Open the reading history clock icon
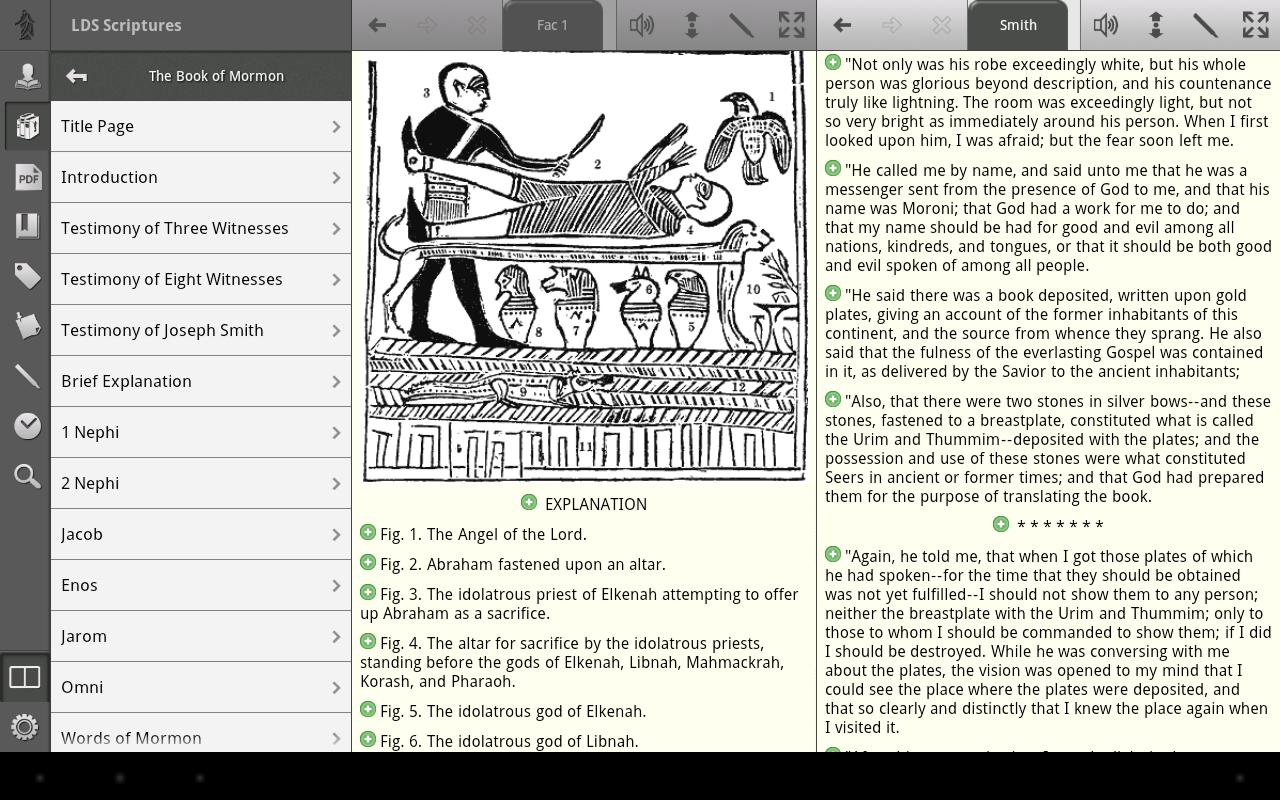The width and height of the screenshot is (1280, 800). 27,426
